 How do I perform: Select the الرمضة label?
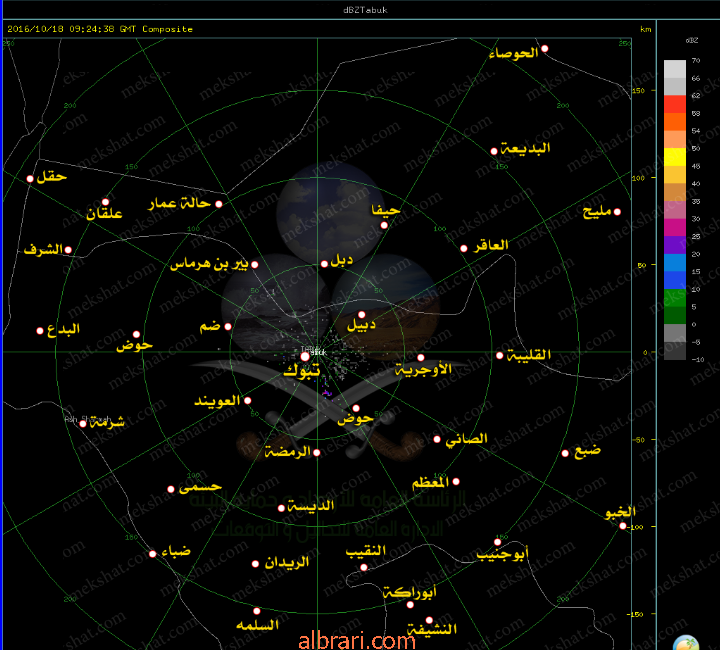point(288,452)
